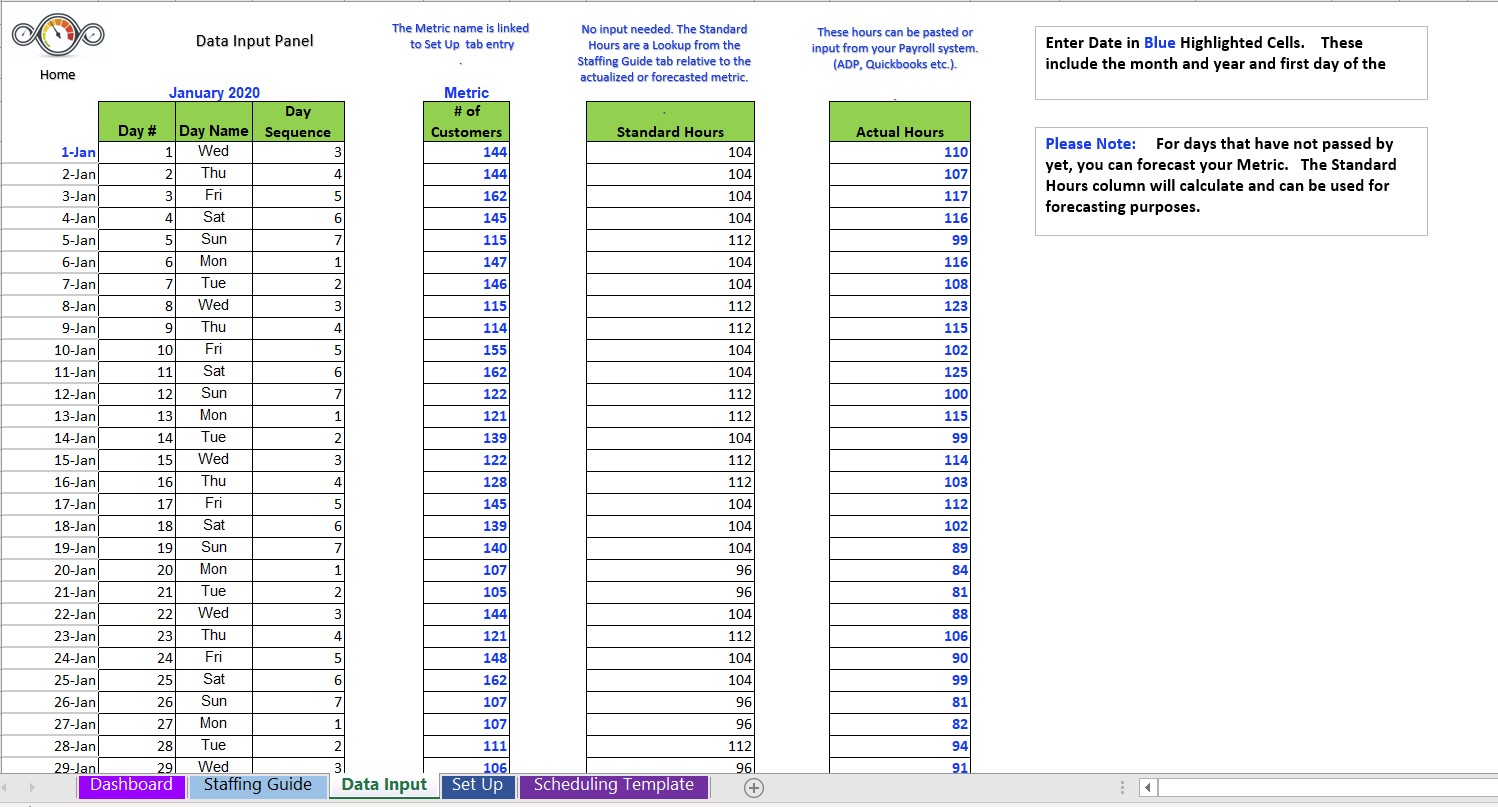Select customers cell for 24-Jan showing 148
1498x807 pixels.
466,658
